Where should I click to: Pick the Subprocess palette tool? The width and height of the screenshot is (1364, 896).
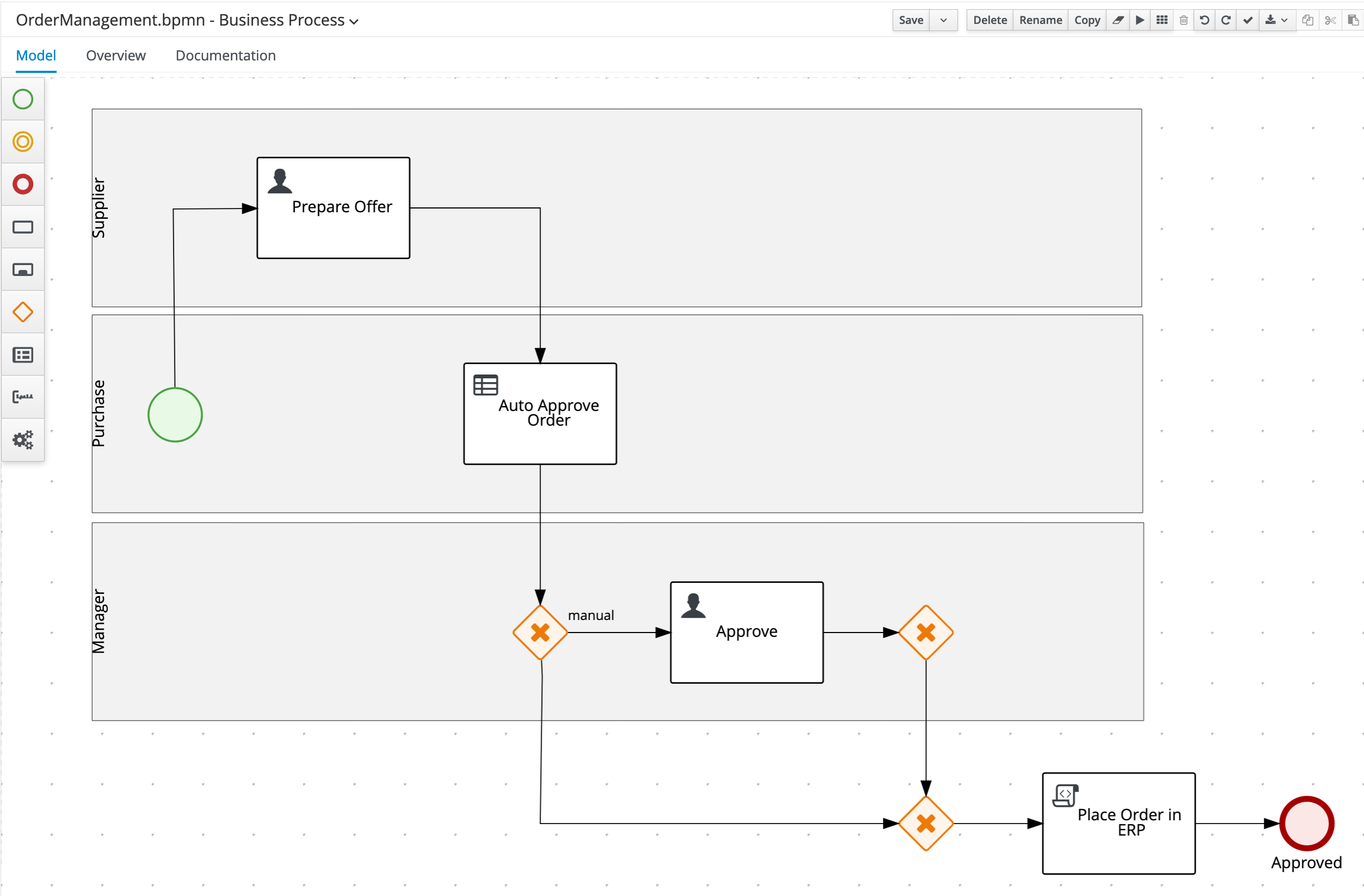(23, 269)
